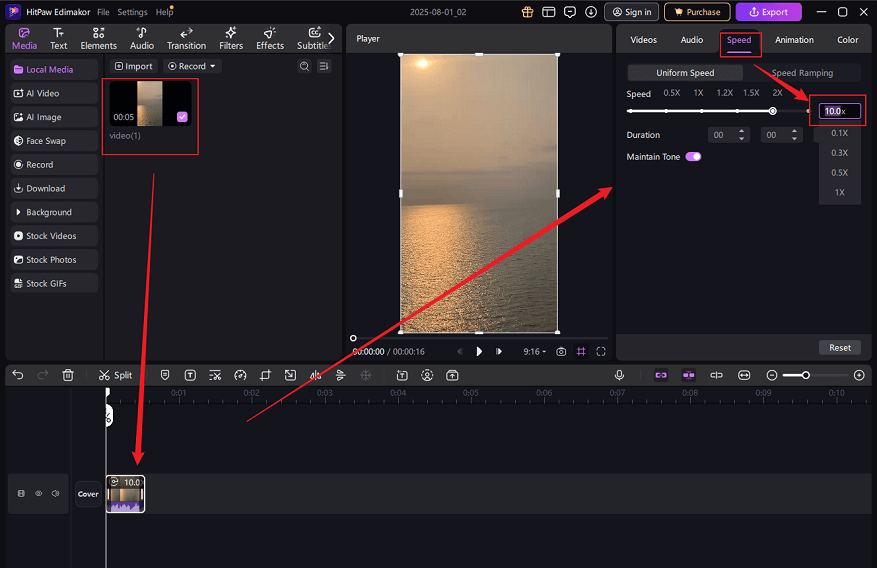Open the speed gauge tool in toolbar

[241, 375]
